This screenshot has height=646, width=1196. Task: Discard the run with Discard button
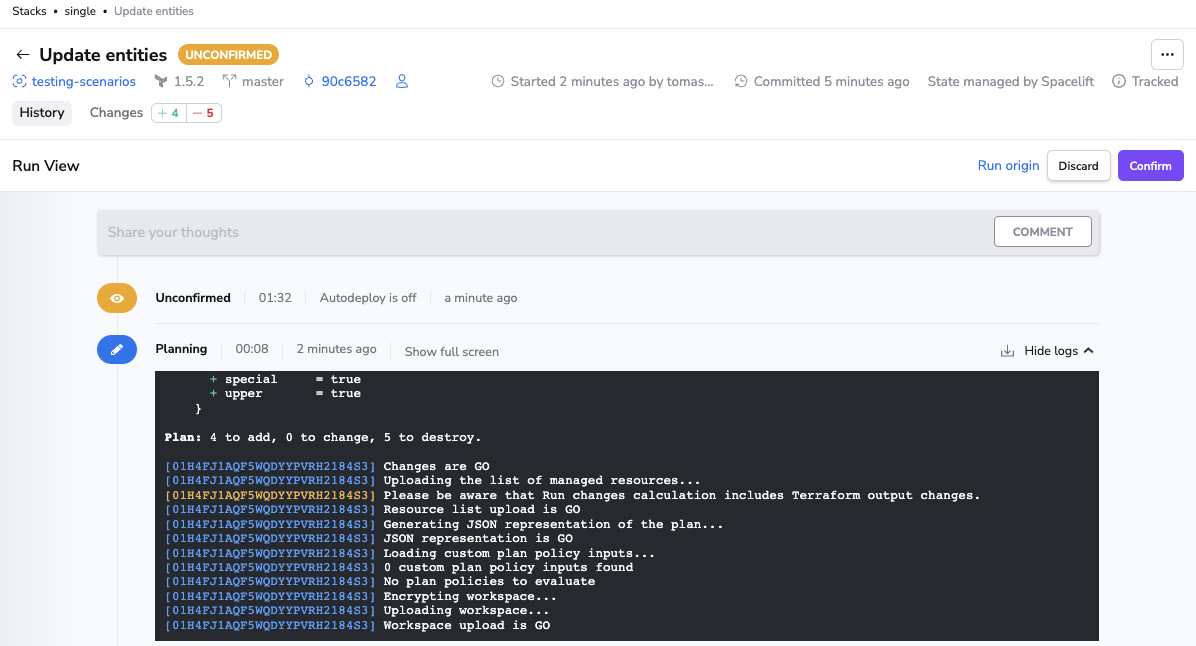point(1078,166)
